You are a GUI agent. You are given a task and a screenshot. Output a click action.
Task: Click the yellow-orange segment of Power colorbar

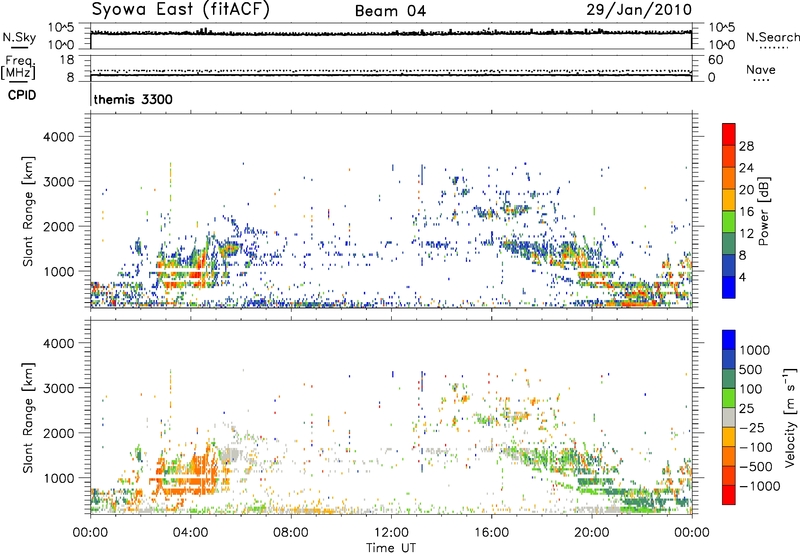point(729,200)
